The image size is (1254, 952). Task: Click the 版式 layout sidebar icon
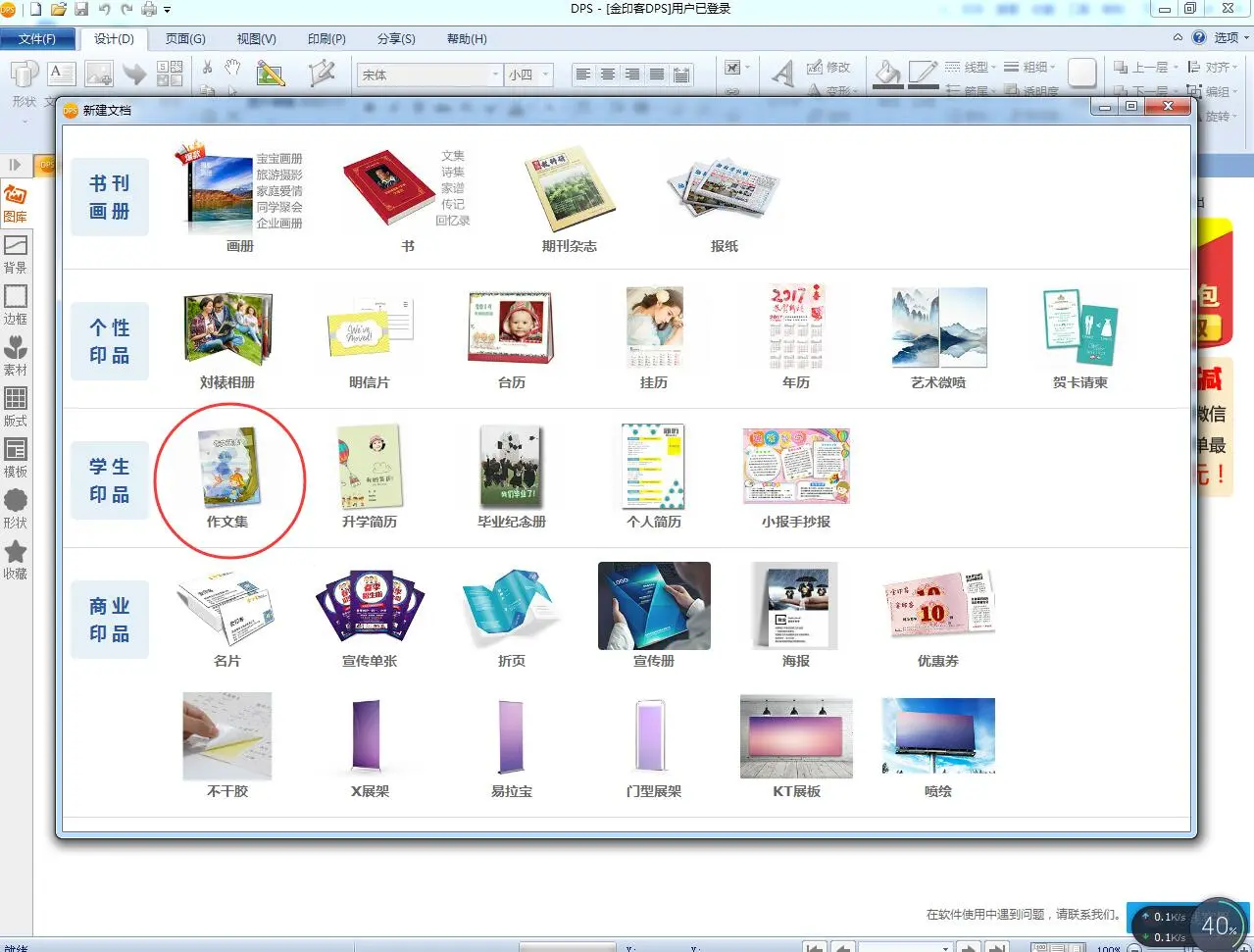16,405
